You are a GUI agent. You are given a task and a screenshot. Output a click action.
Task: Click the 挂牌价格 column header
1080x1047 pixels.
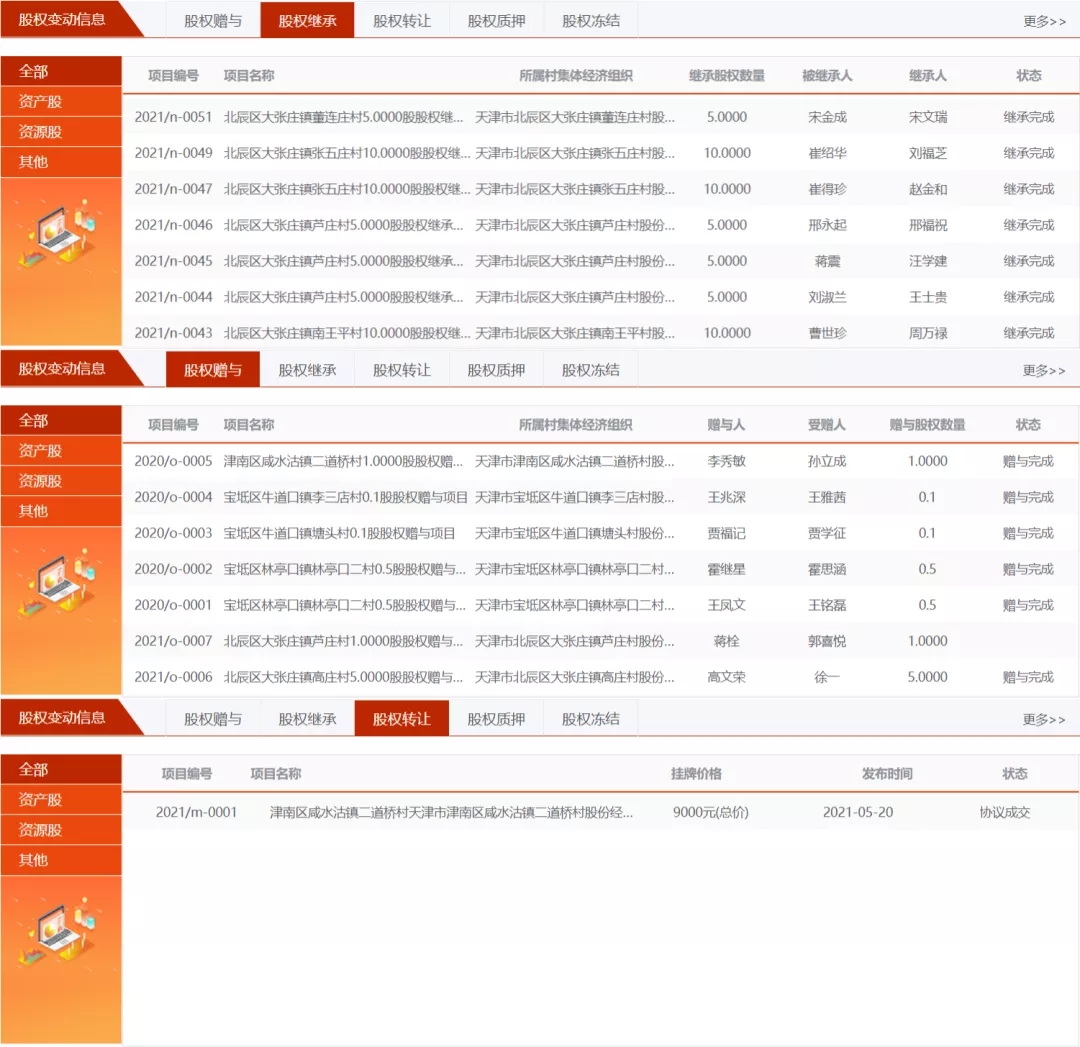tap(696, 774)
